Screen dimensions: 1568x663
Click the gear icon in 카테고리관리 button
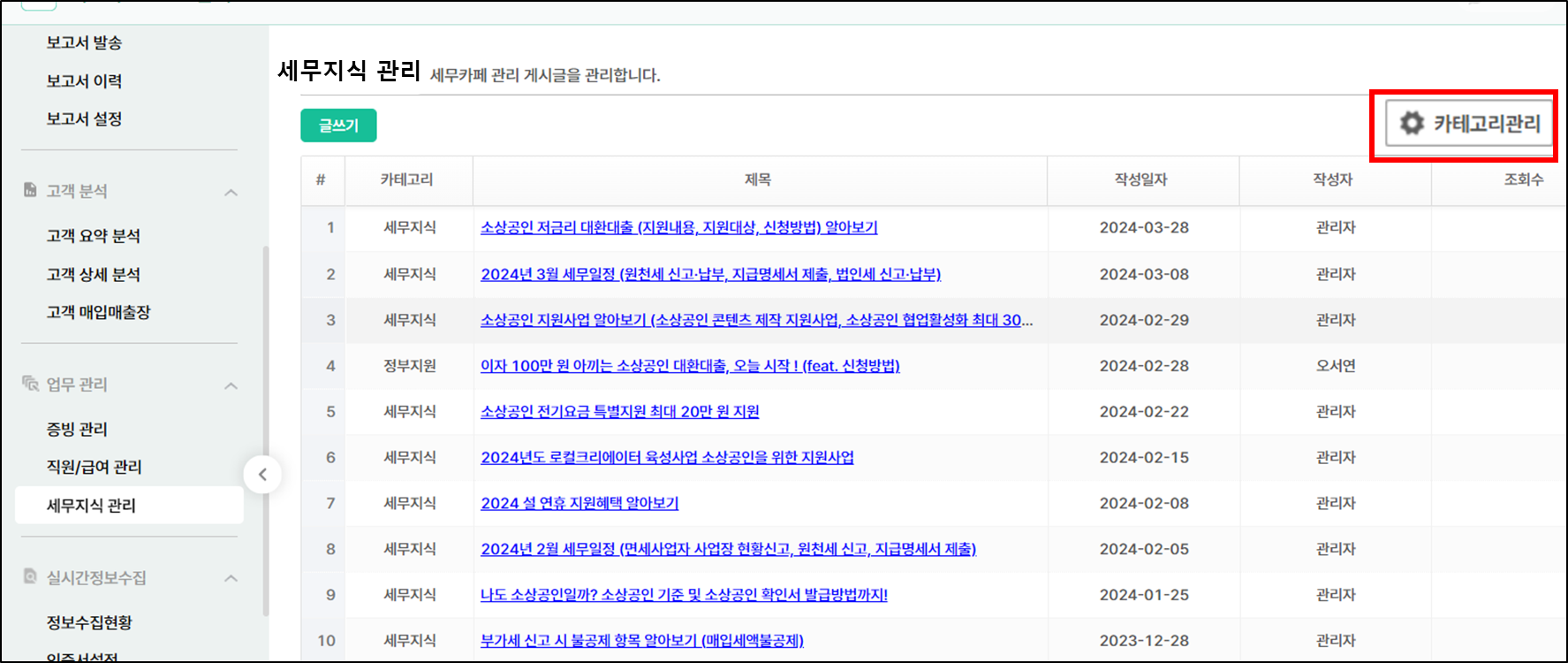click(1412, 123)
